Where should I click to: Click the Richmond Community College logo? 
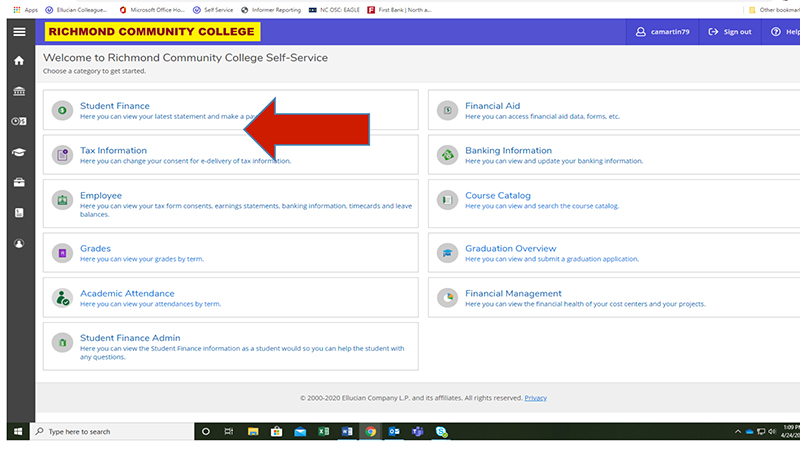click(152, 32)
